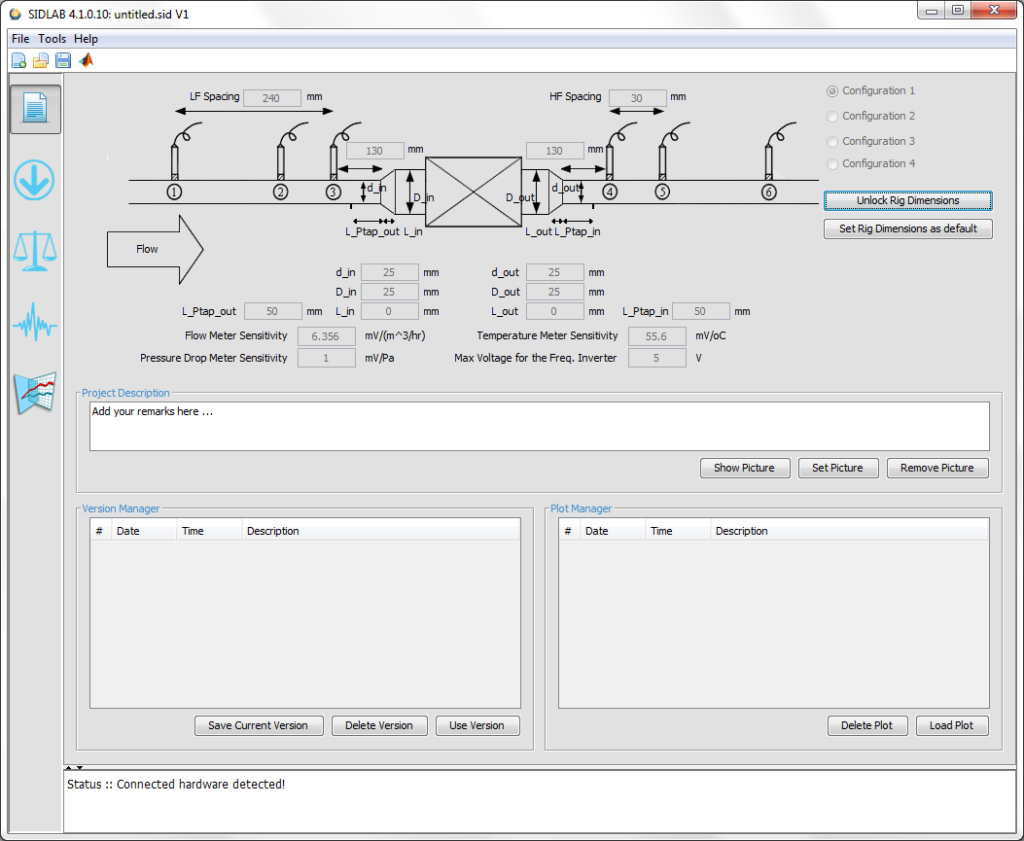
Task: Click the Save disk toolbar icon
Action: coord(63,61)
